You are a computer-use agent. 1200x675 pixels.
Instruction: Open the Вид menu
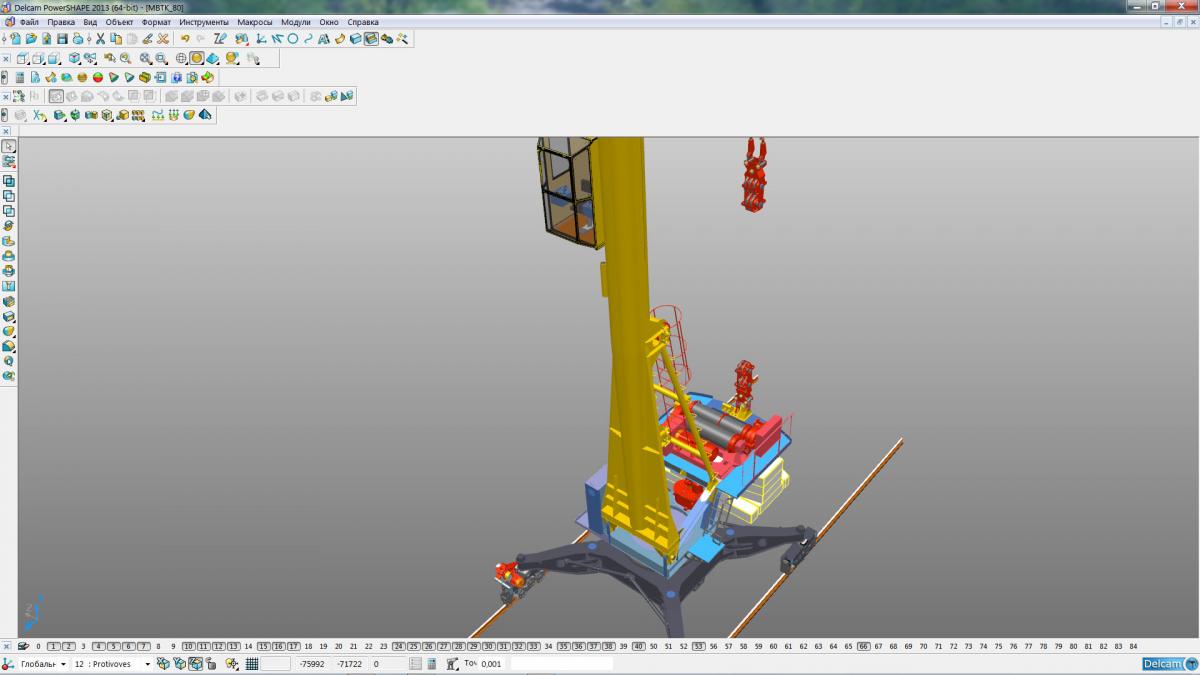pos(90,21)
